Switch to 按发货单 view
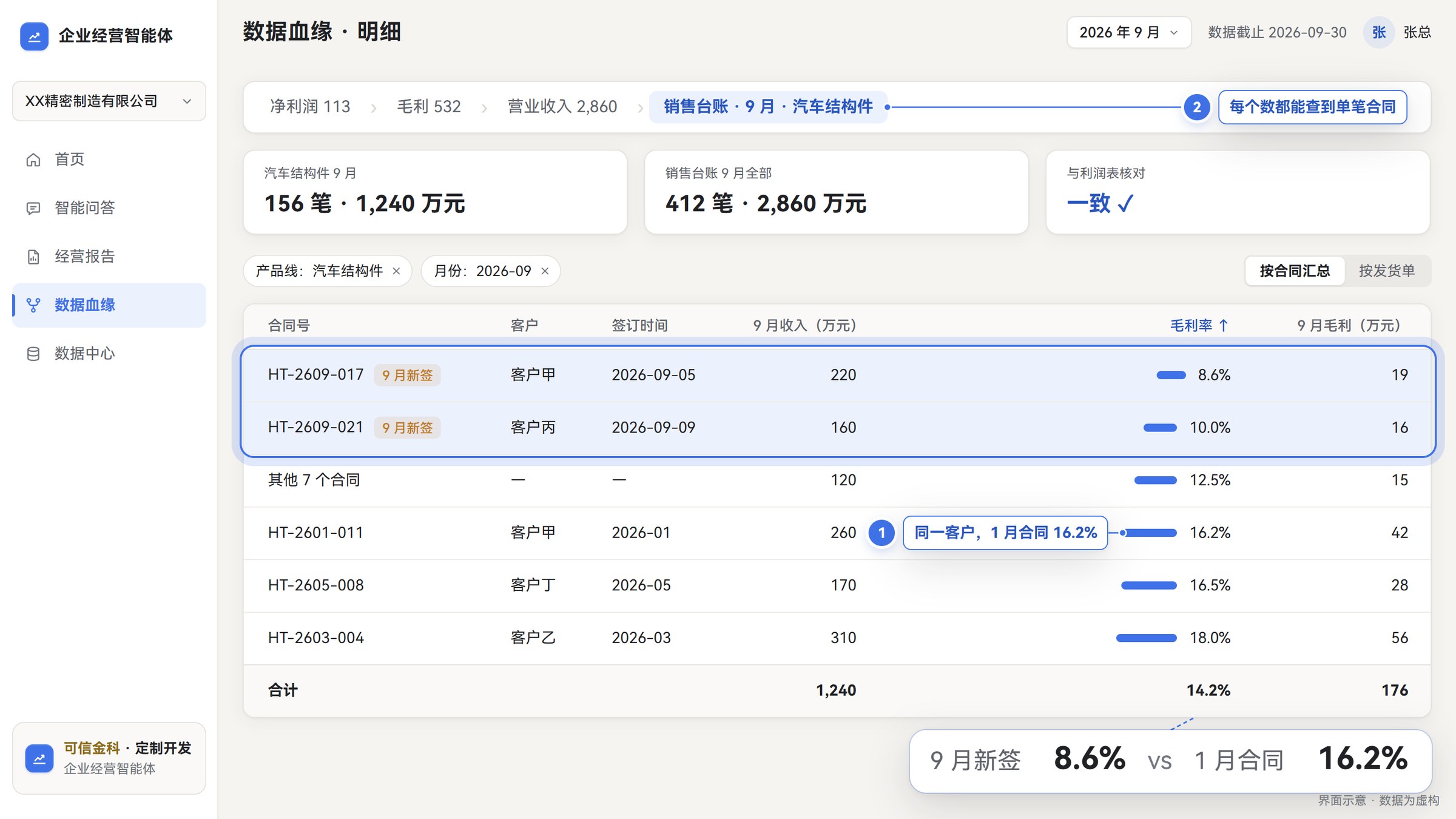The height and width of the screenshot is (819, 1456). click(1387, 271)
